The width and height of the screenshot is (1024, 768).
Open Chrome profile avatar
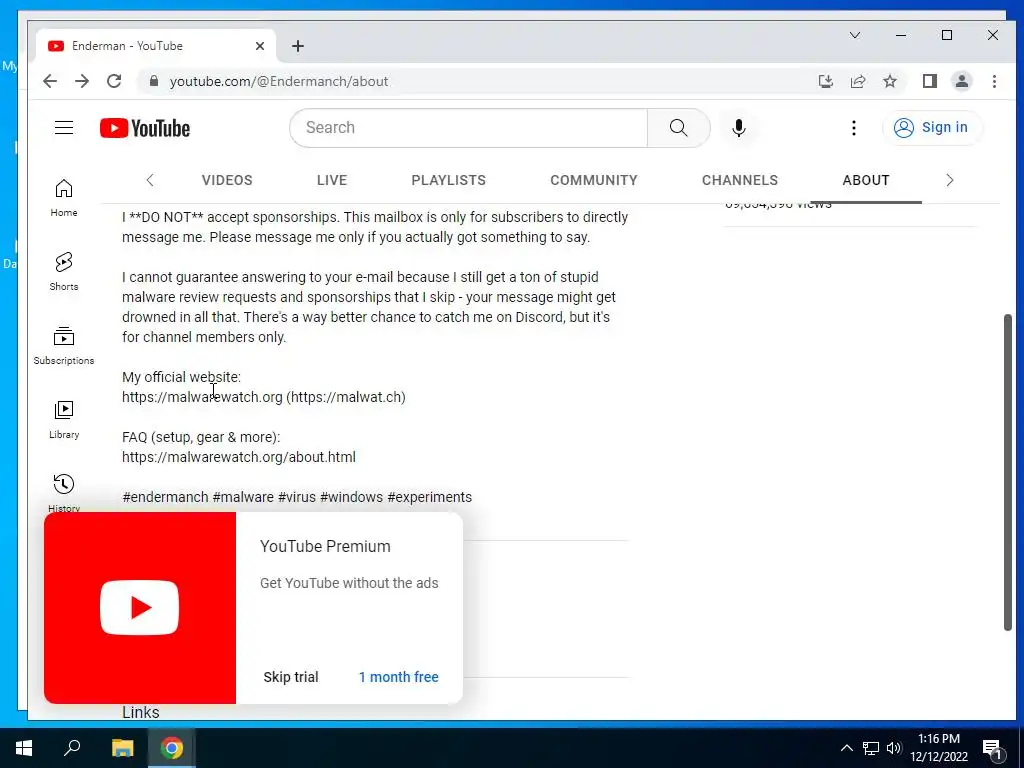pyautogui.click(x=962, y=81)
